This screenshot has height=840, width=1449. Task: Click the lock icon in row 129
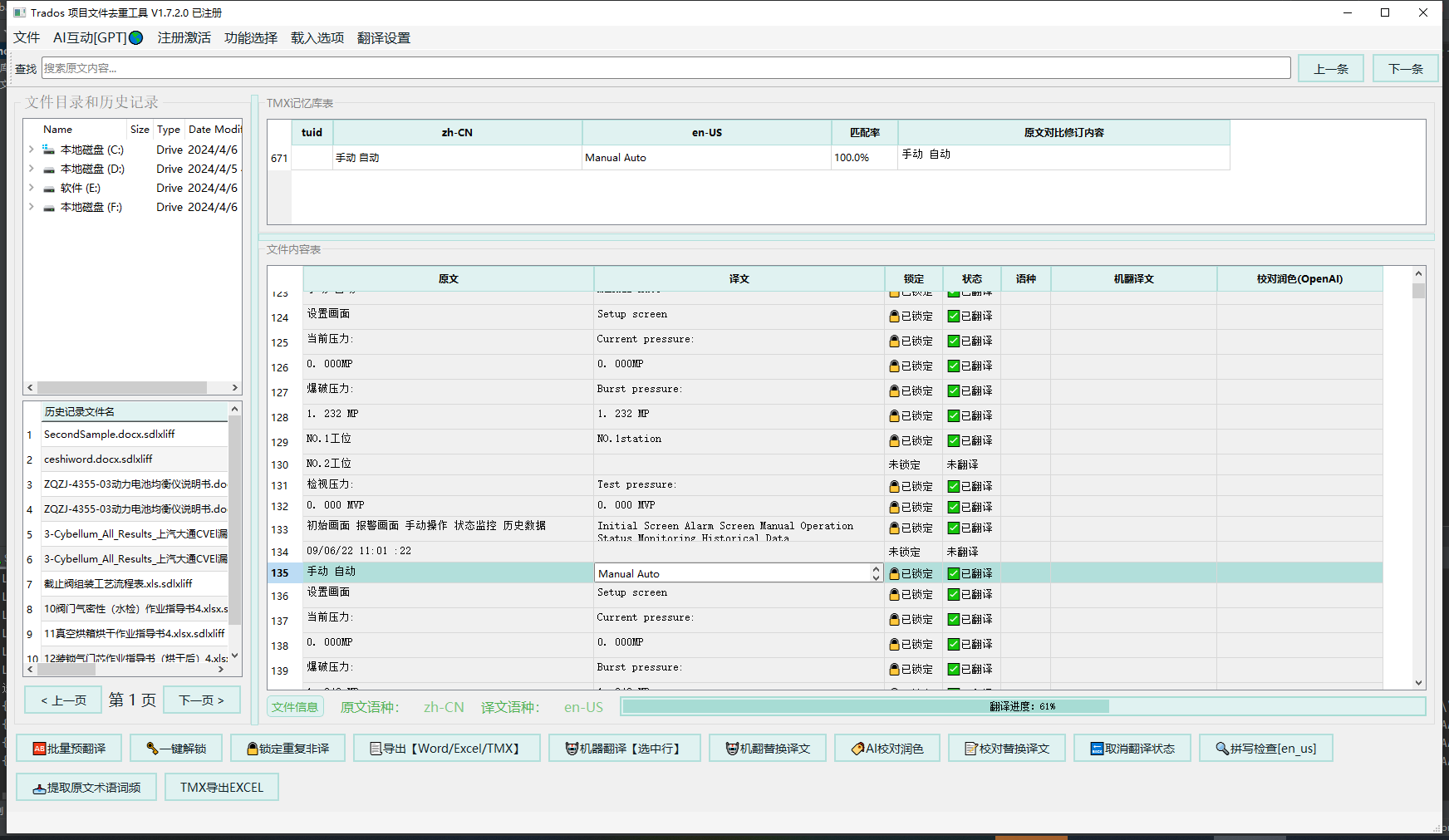click(x=894, y=440)
